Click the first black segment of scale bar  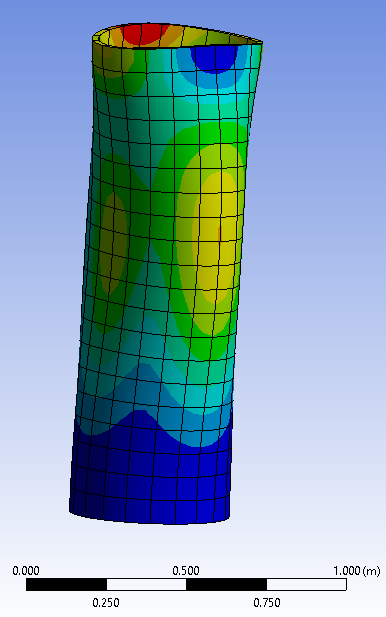[66, 584]
